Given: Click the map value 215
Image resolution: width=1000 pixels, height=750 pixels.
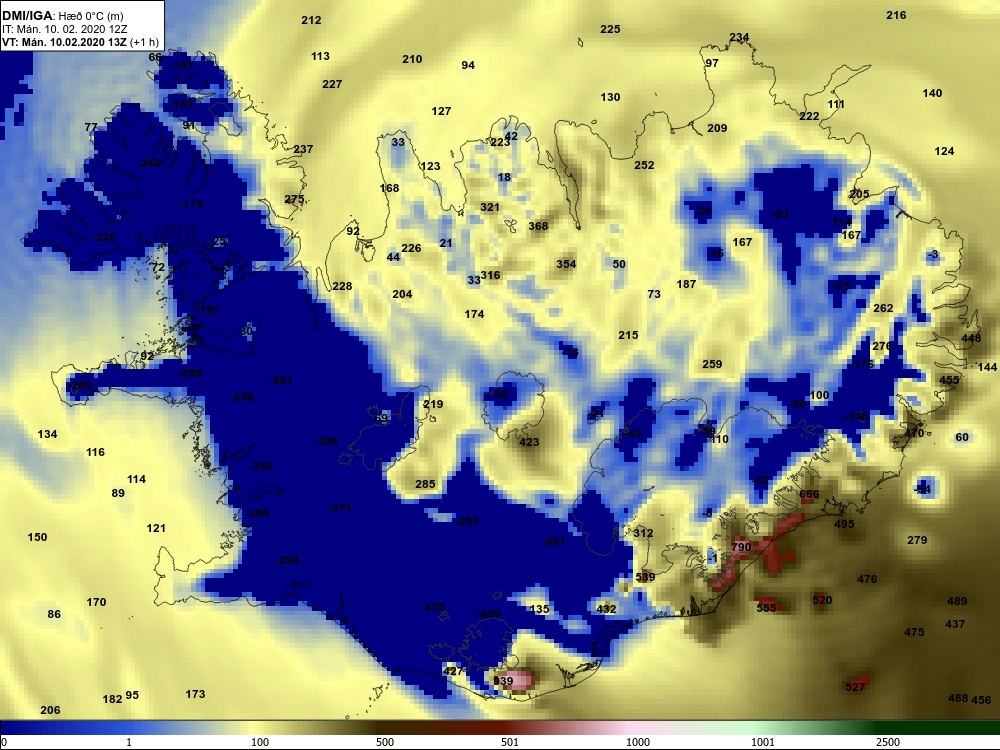Looking at the screenshot, I should click(628, 335).
